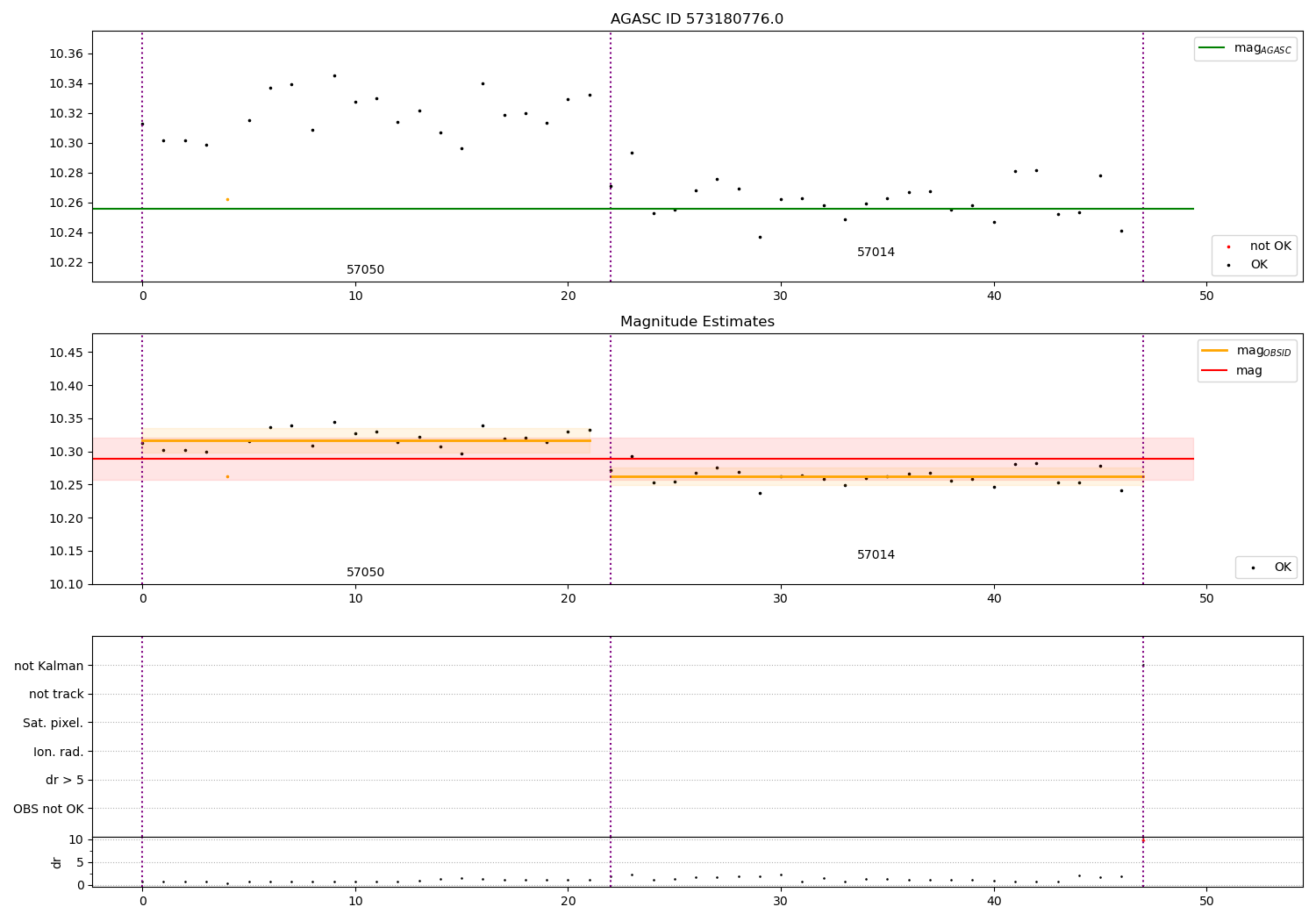Click the 10.36 y-tick in top plot
Screen dimensions: 1316x921
click(x=66, y=54)
